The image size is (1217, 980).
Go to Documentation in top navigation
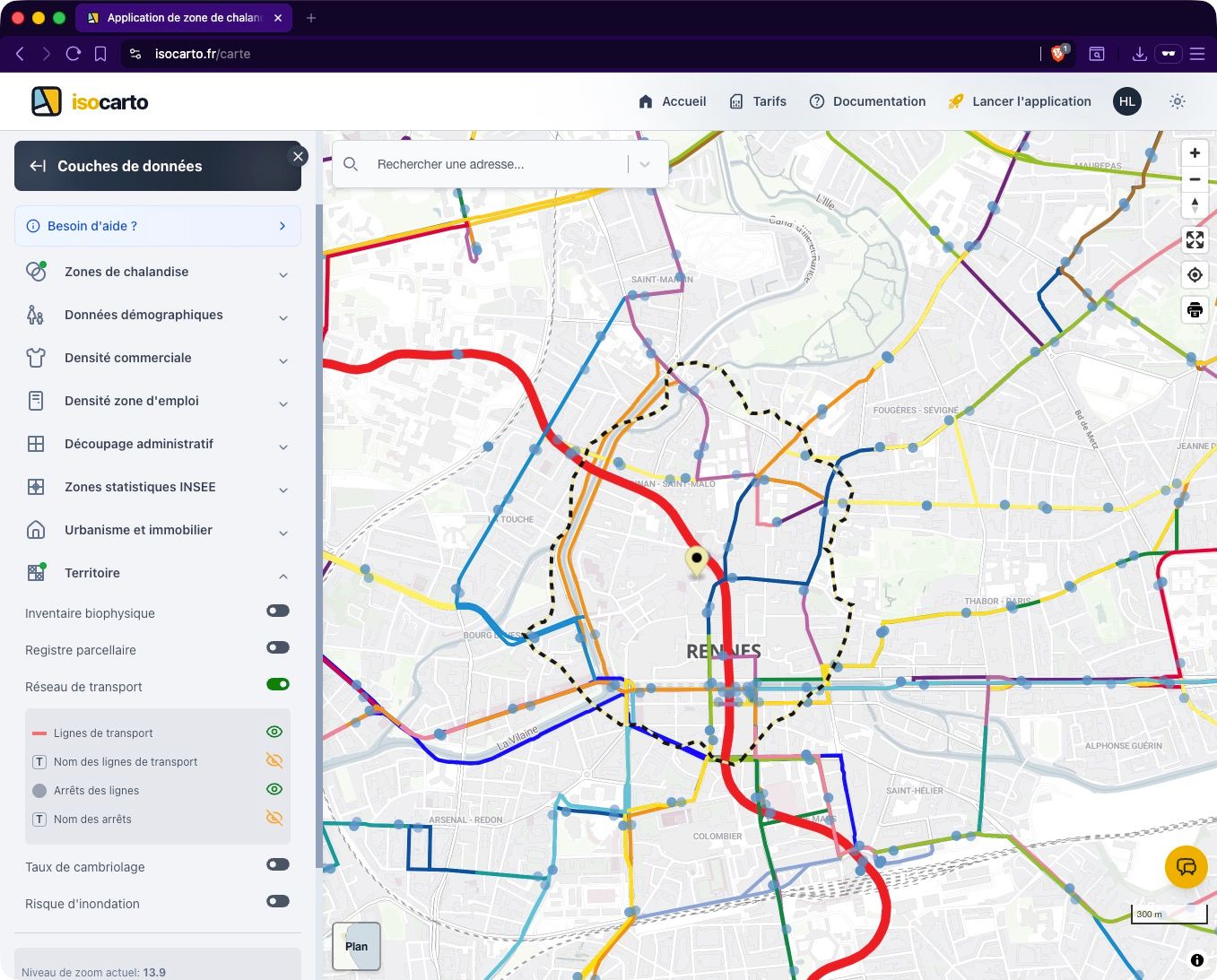867,101
